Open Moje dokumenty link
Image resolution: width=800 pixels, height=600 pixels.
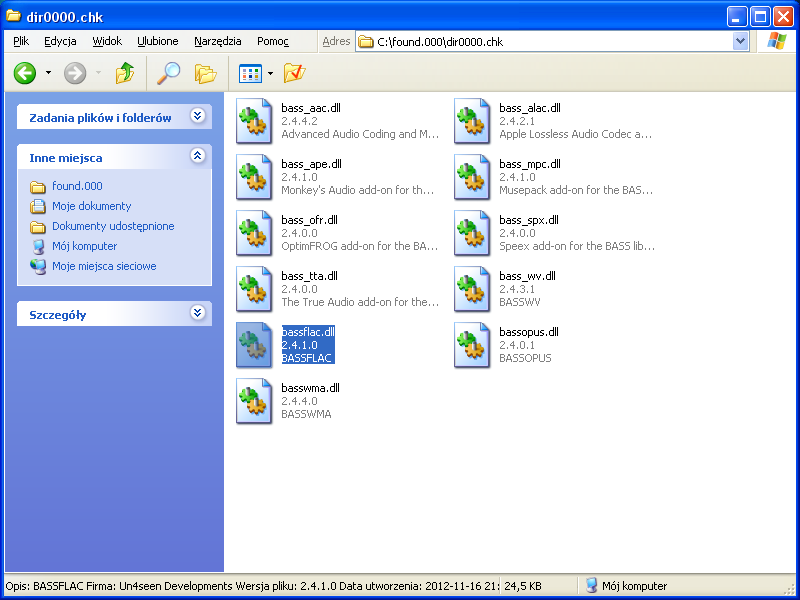point(91,206)
